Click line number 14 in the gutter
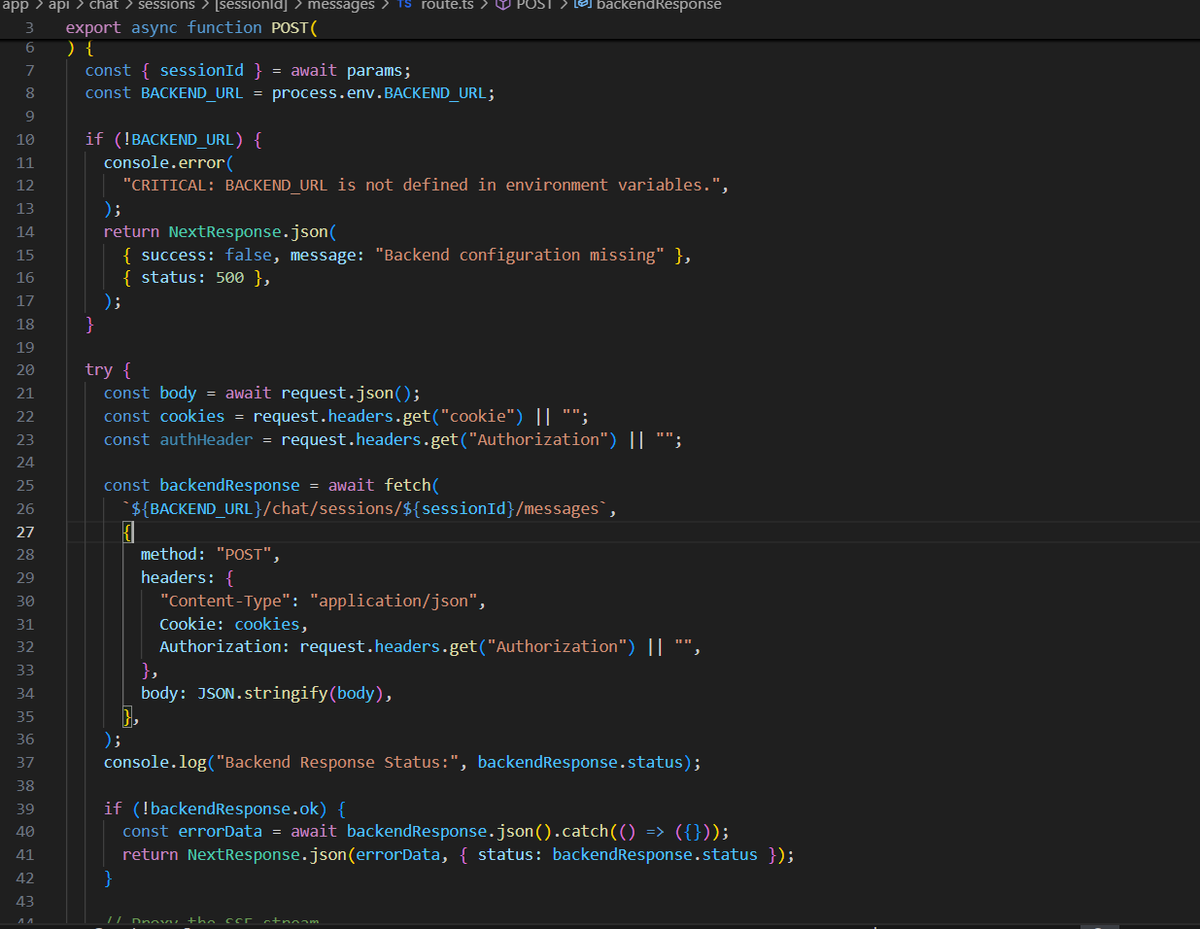Viewport: 1200px width, 929px height. [x=25, y=231]
